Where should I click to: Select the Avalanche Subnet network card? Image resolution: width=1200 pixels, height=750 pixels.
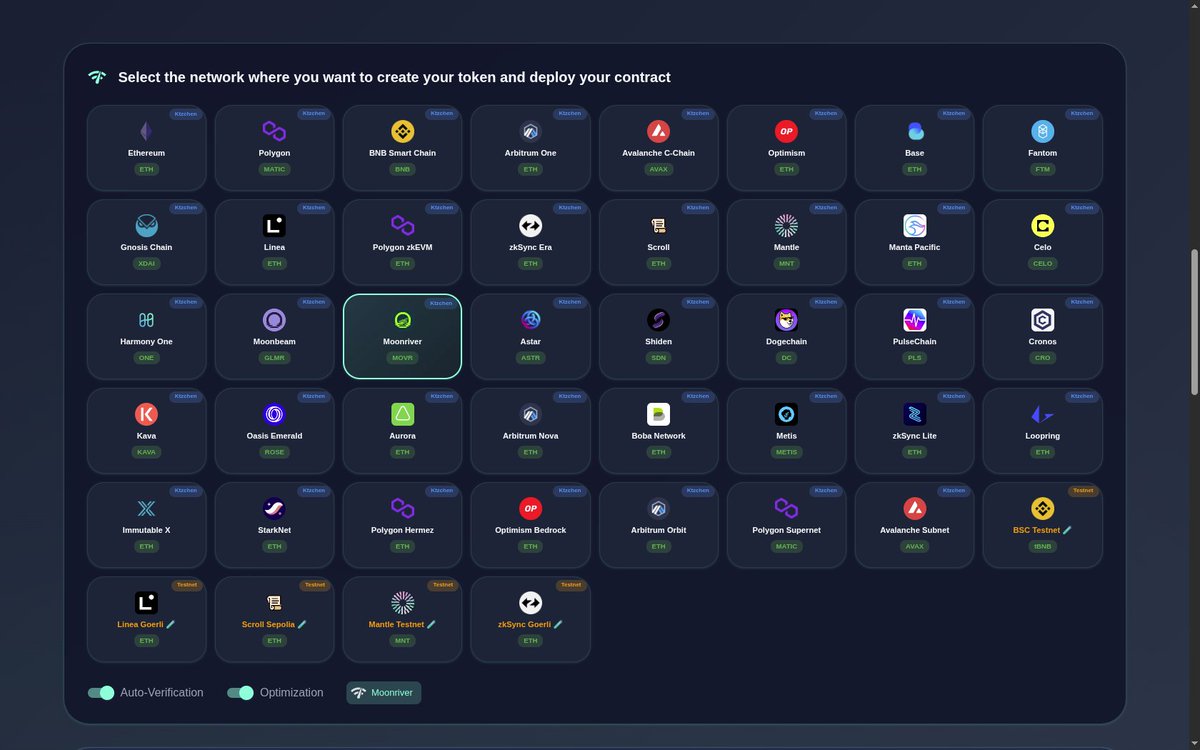pyautogui.click(x=914, y=525)
